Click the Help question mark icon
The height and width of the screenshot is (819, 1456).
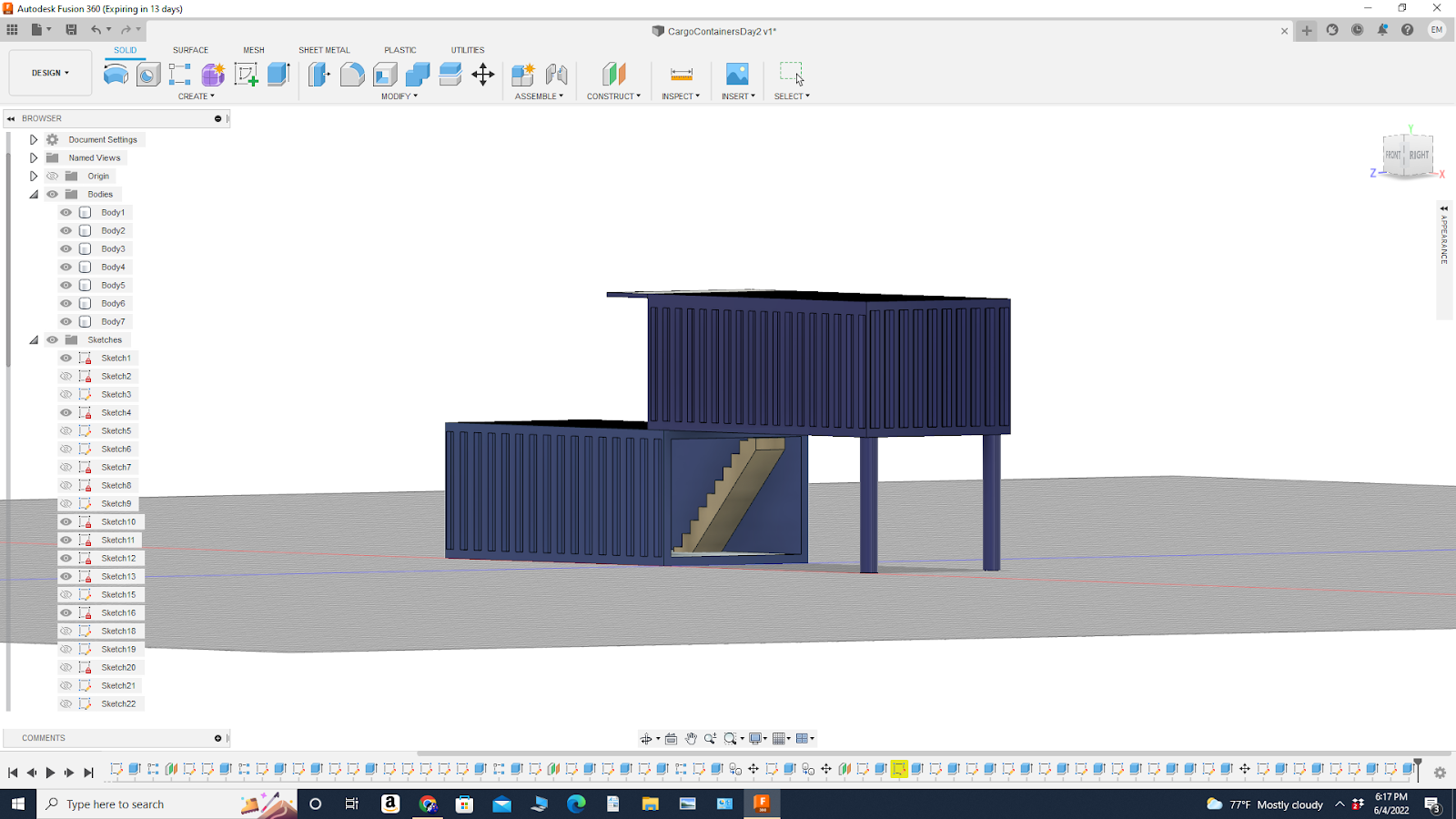(x=1407, y=30)
